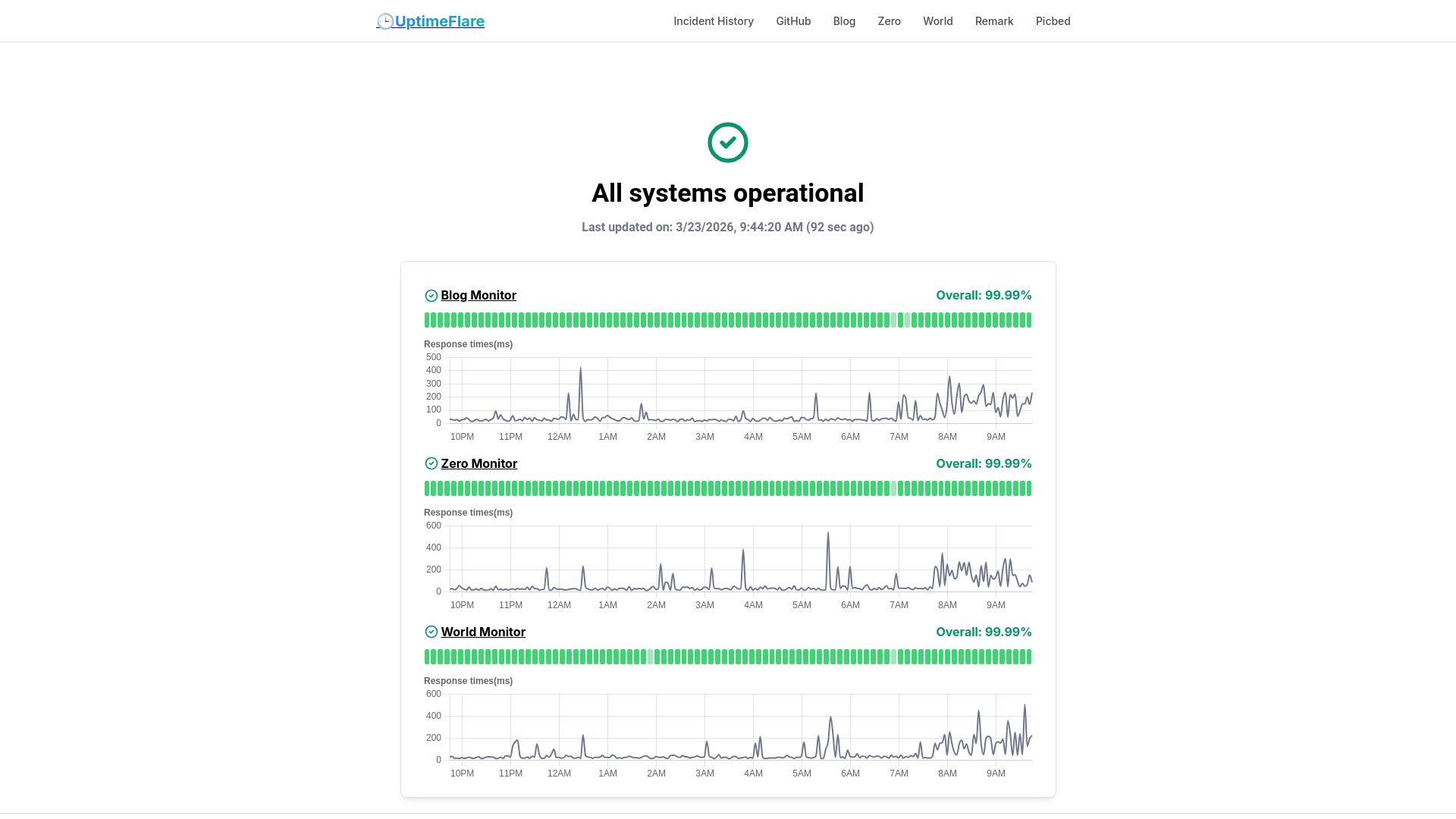
Task: Click the Zero Monitor status check icon
Action: (431, 463)
